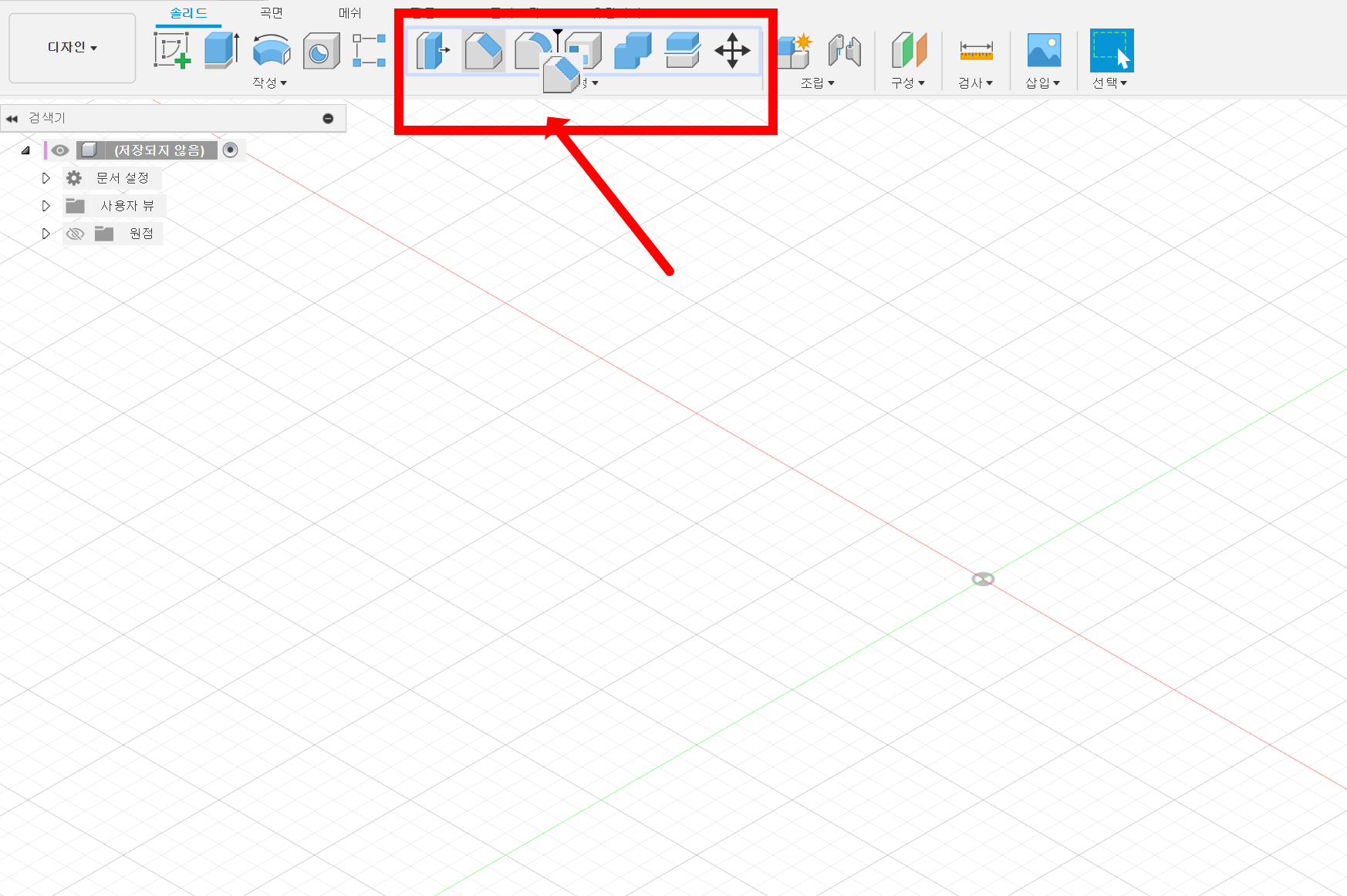This screenshot has width=1347, height=896.
Task: Select the Revolve tool
Action: tap(272, 50)
